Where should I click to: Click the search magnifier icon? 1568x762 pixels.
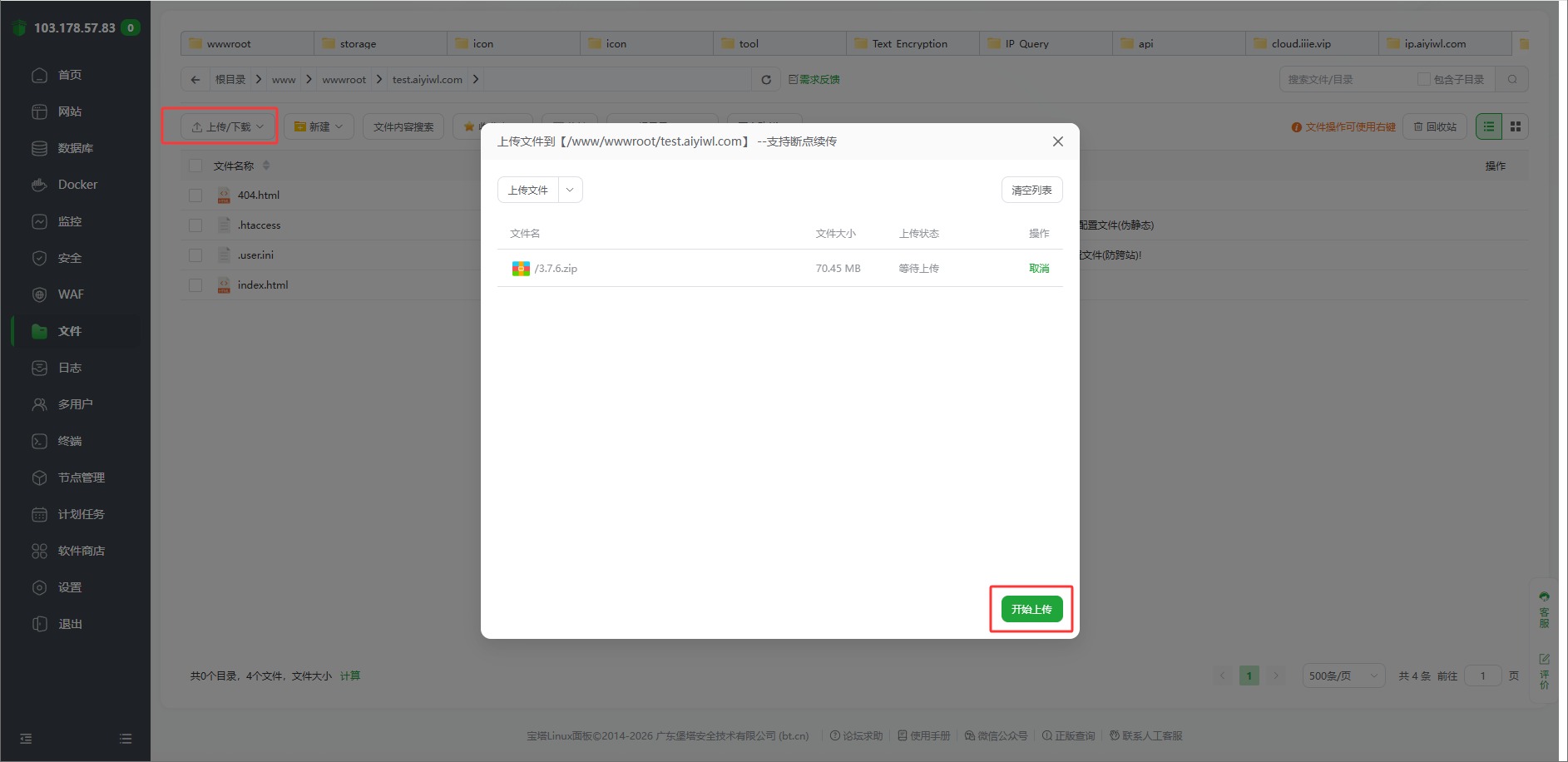pos(1511,80)
